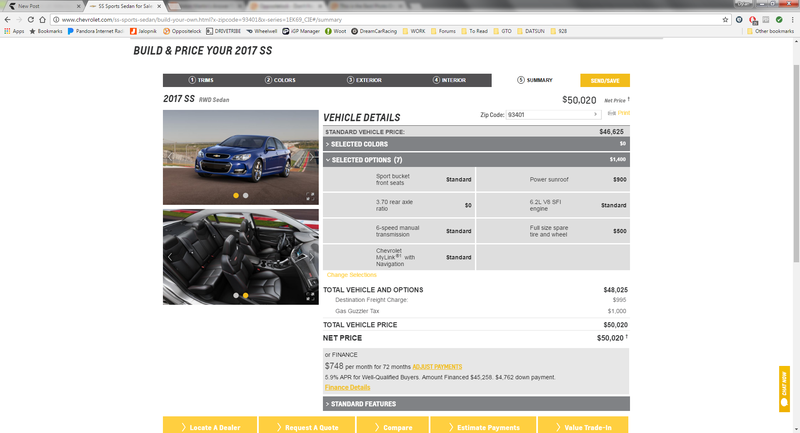The image size is (800, 433).
Task: Select second dot on interior image carousel
Action: 245,295
